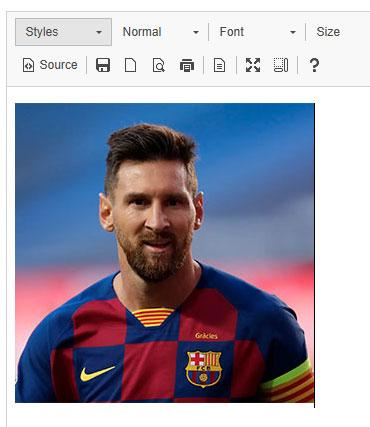Click the arrow next to Font
This screenshot has width=370, height=427.
(x=293, y=32)
